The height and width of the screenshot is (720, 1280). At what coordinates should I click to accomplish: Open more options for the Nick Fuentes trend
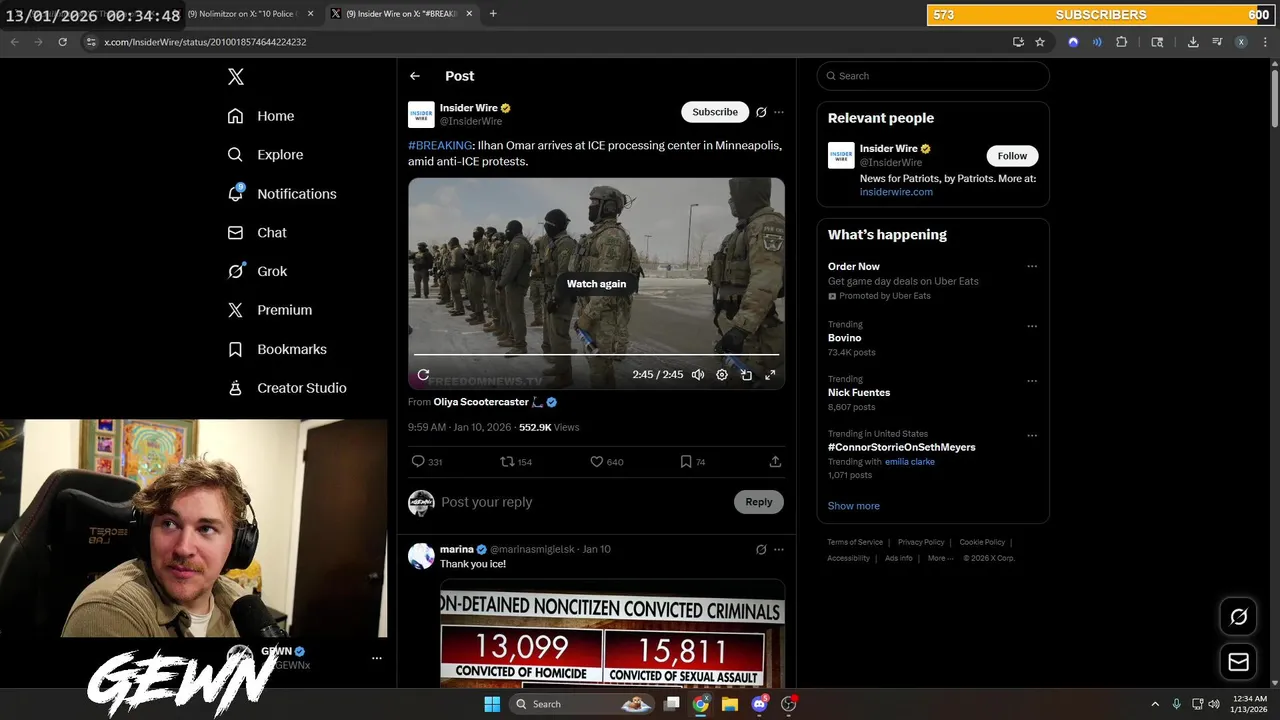[x=1032, y=381]
